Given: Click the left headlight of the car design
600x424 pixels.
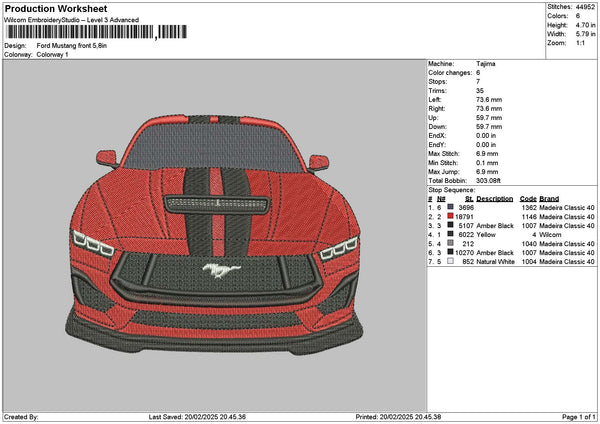Looking at the screenshot, I should tap(94, 243).
